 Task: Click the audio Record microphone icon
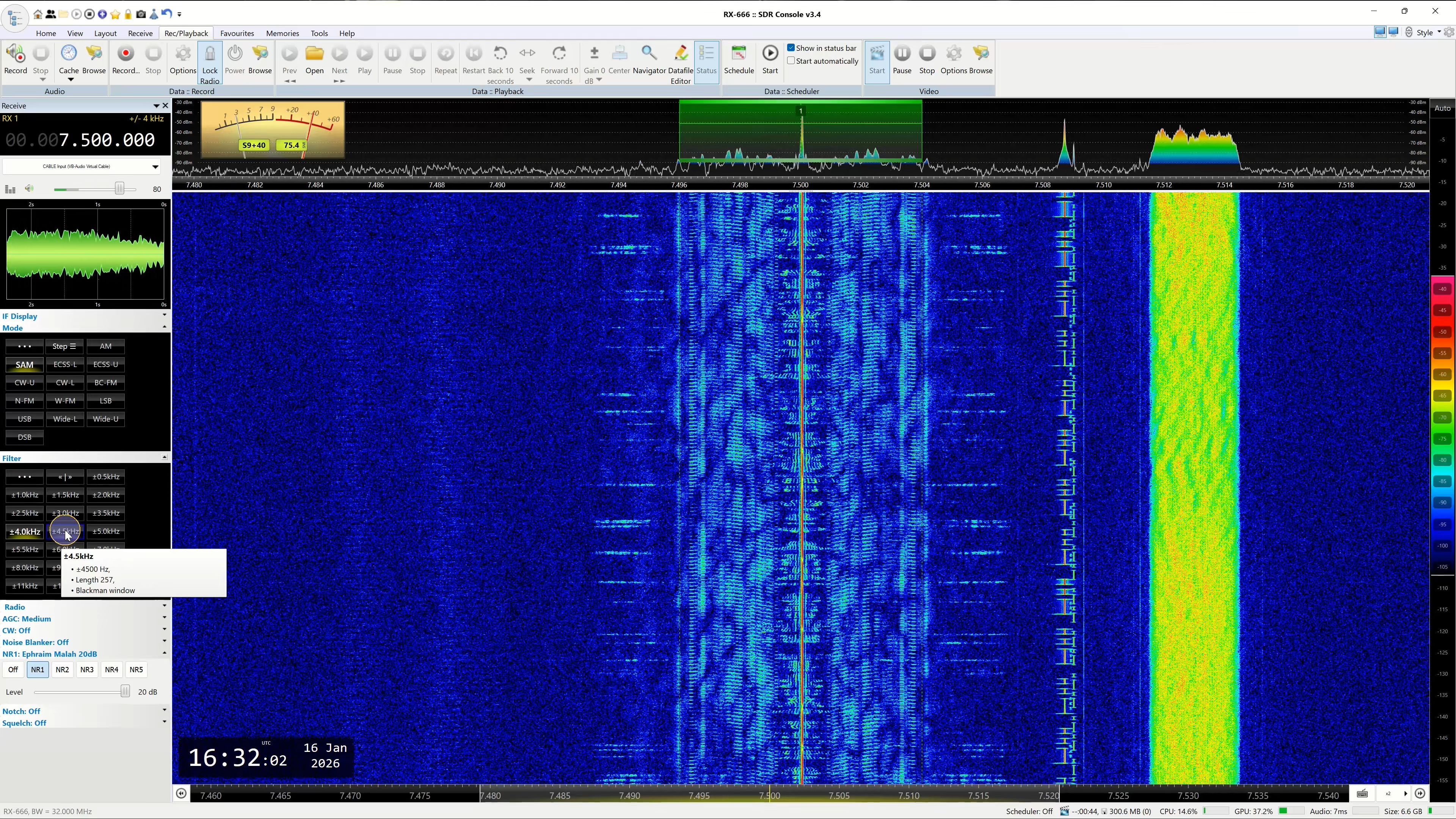15,54
